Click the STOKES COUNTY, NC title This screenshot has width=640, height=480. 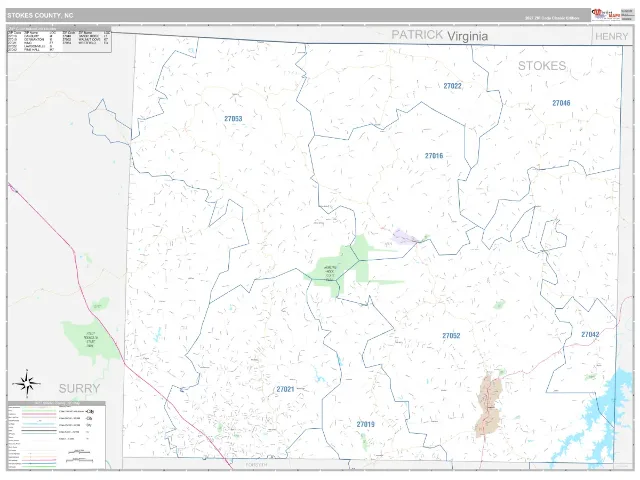tap(40, 16)
